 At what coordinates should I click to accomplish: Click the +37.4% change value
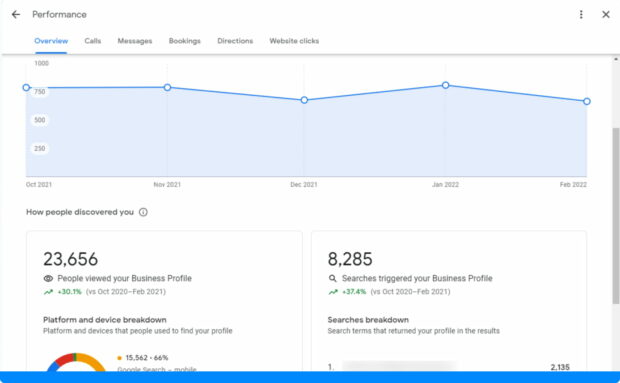click(x=354, y=292)
